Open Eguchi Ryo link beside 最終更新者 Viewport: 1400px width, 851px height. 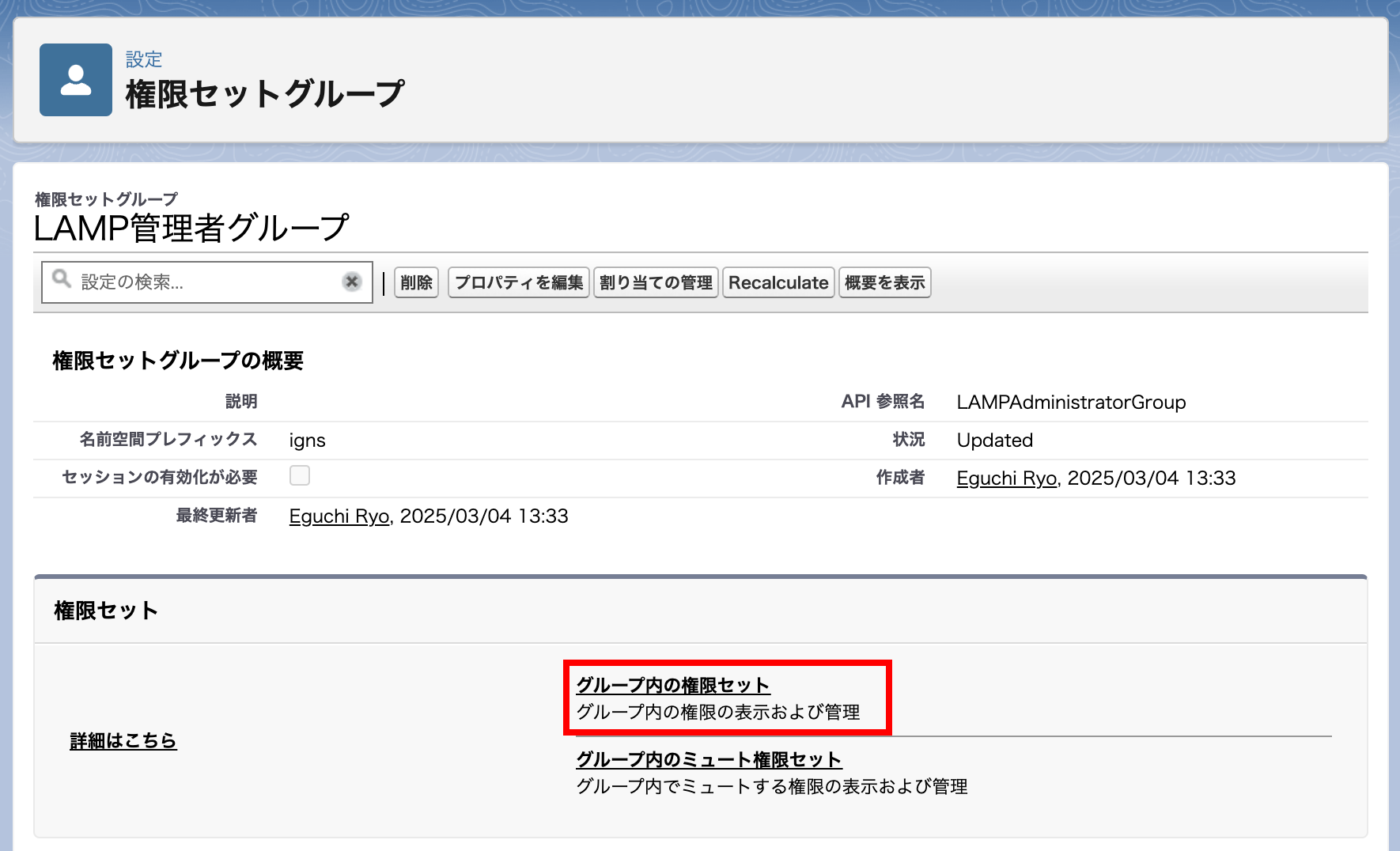coord(339,516)
